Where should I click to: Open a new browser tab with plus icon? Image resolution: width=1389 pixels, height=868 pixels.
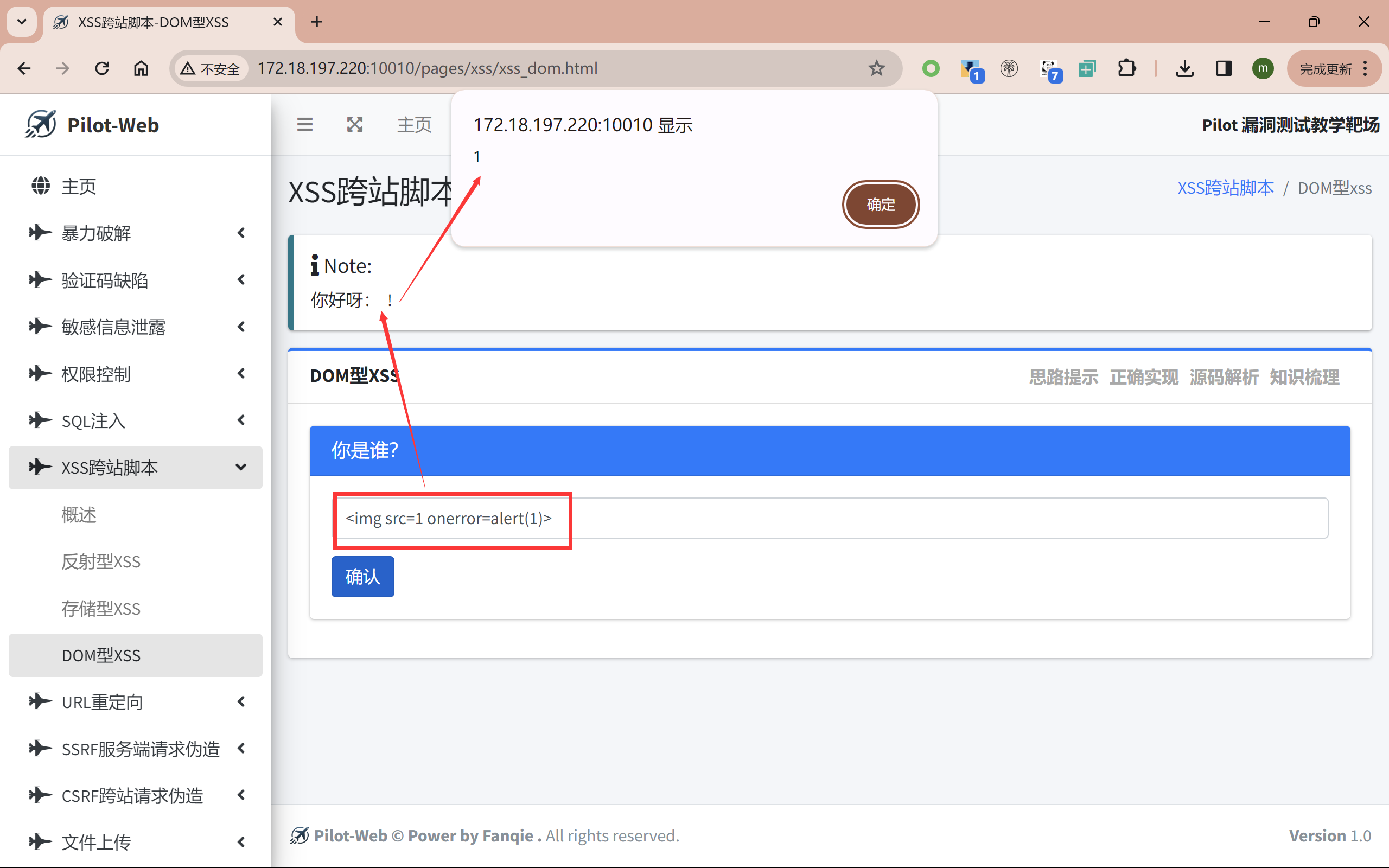(316, 22)
